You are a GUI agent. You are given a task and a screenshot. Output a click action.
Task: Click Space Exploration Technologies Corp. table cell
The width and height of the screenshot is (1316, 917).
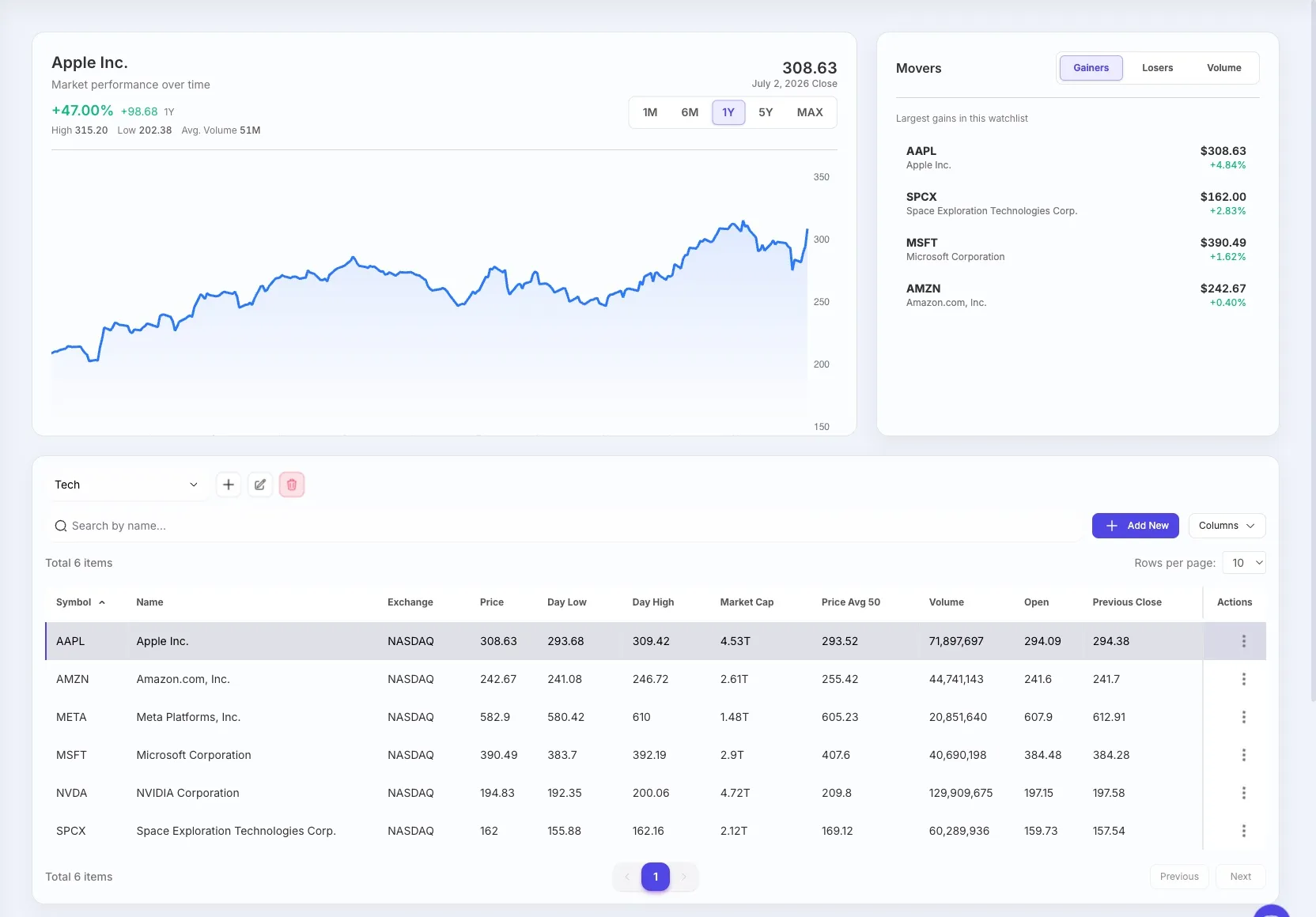pos(236,831)
